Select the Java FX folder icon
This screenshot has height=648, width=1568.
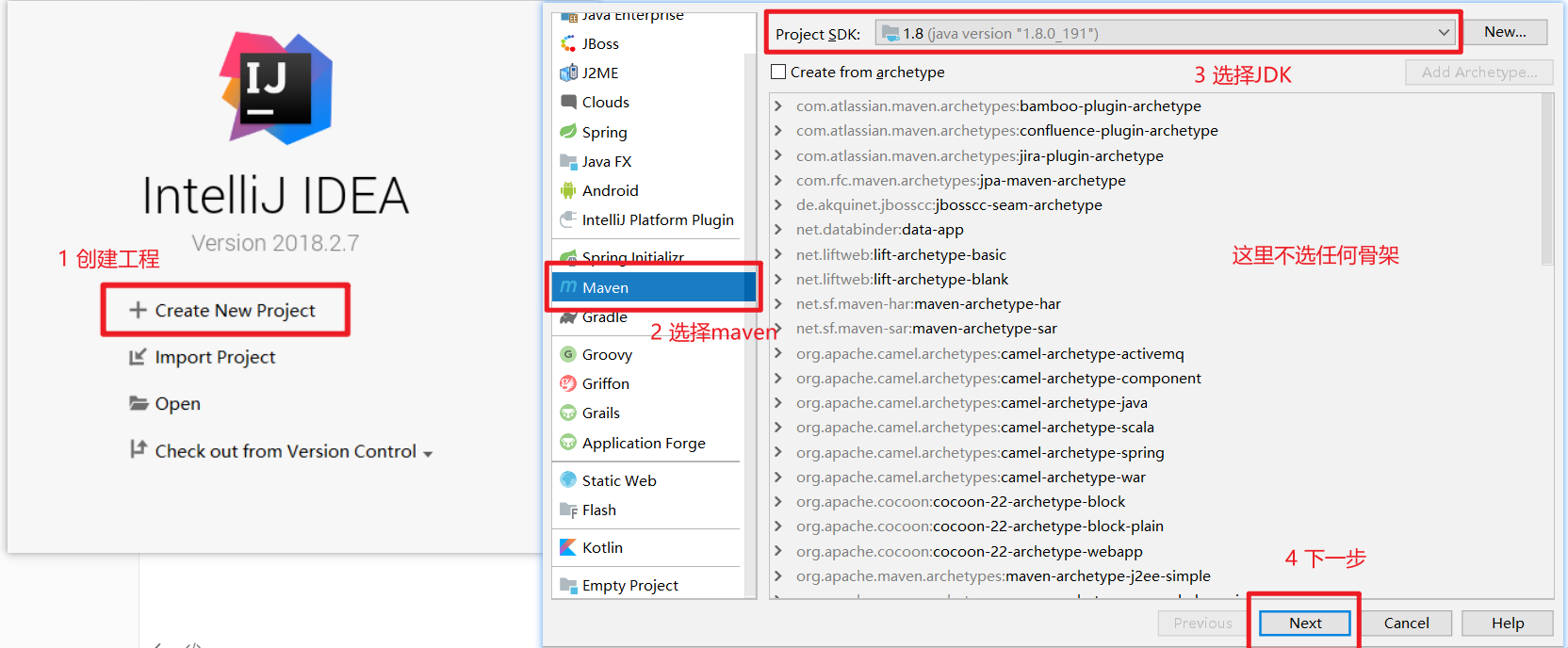pyautogui.click(x=568, y=161)
